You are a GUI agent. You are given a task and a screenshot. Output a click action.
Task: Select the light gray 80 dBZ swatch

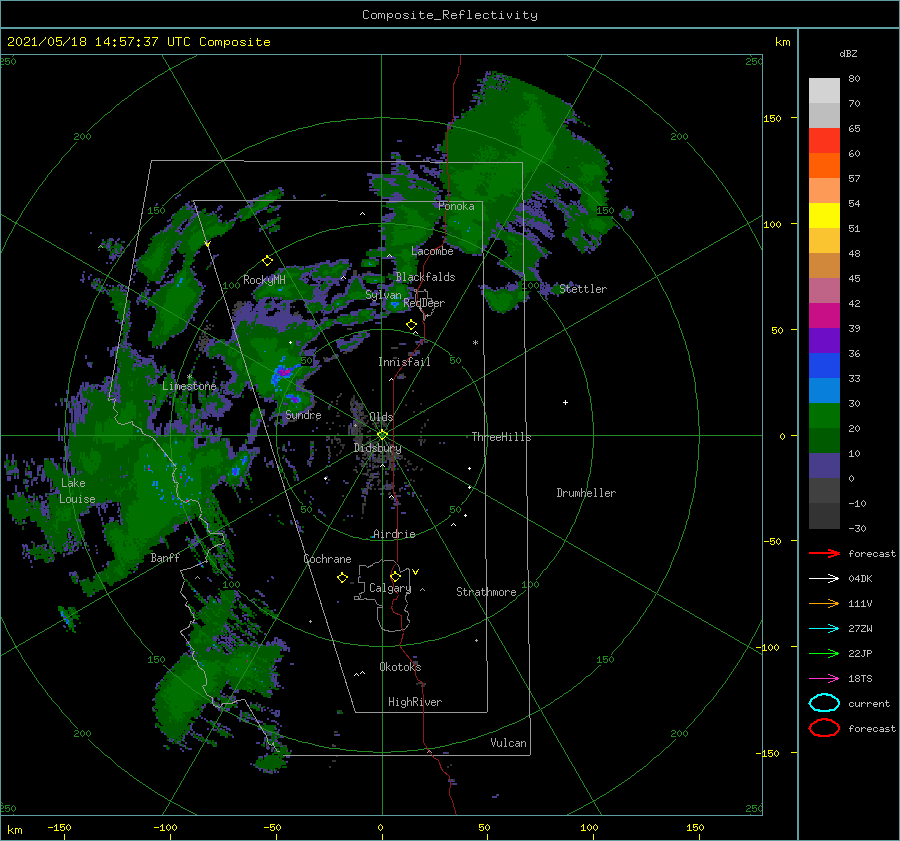[824, 91]
